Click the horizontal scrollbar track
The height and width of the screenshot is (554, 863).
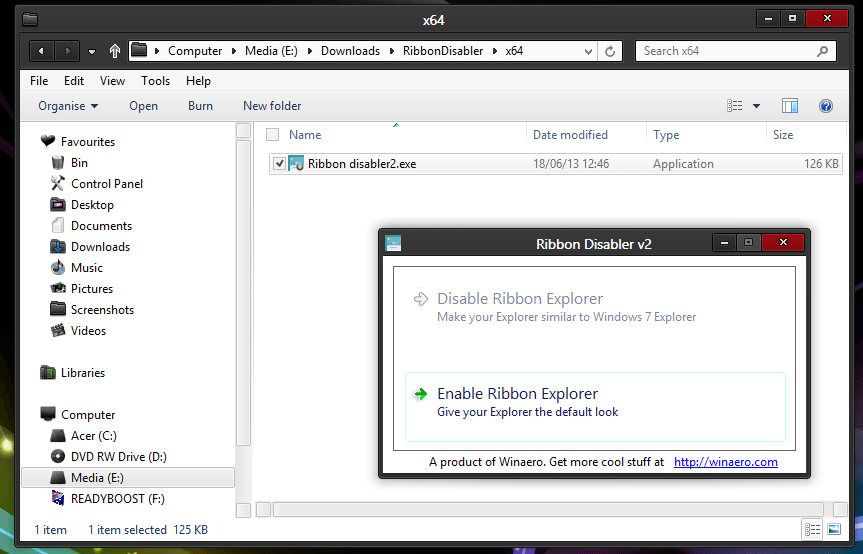(x=548, y=509)
